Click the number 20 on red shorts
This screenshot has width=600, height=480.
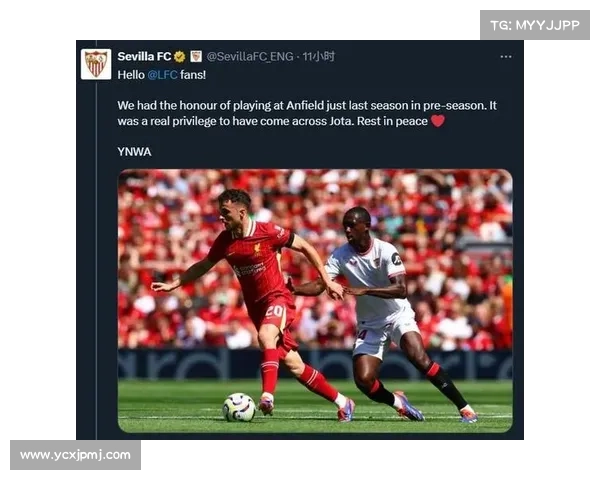(x=274, y=311)
